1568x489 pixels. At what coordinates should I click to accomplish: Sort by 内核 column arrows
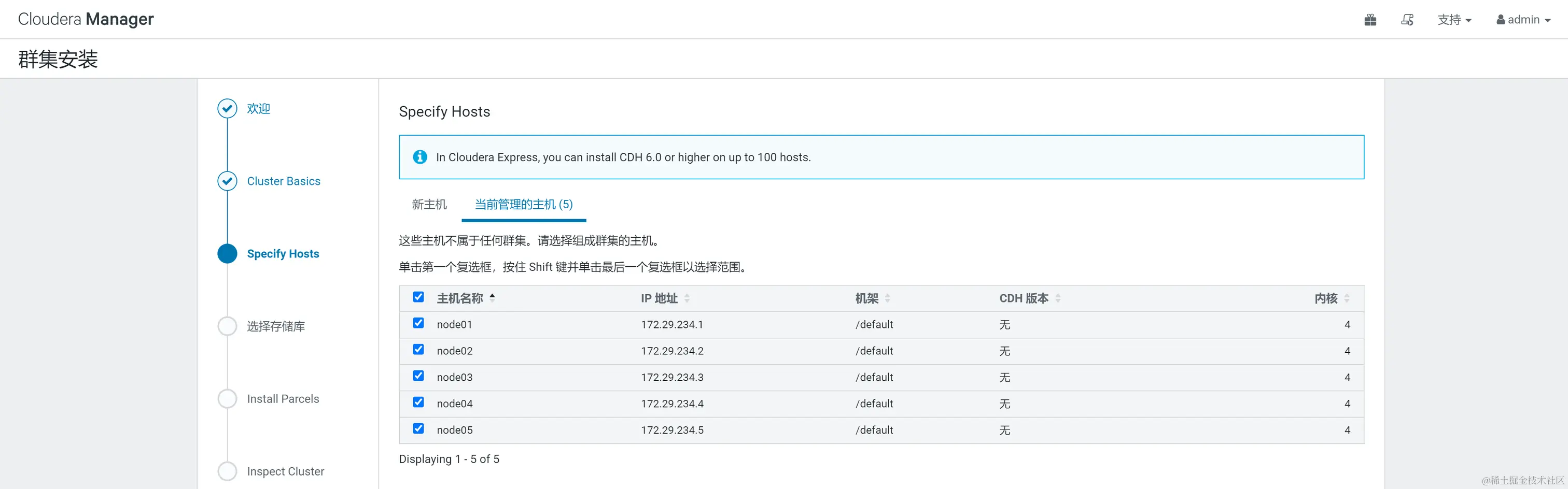pos(1347,298)
